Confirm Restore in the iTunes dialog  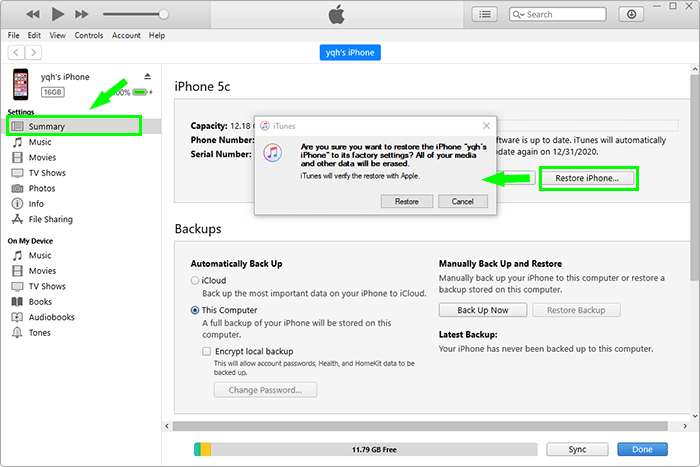point(407,201)
